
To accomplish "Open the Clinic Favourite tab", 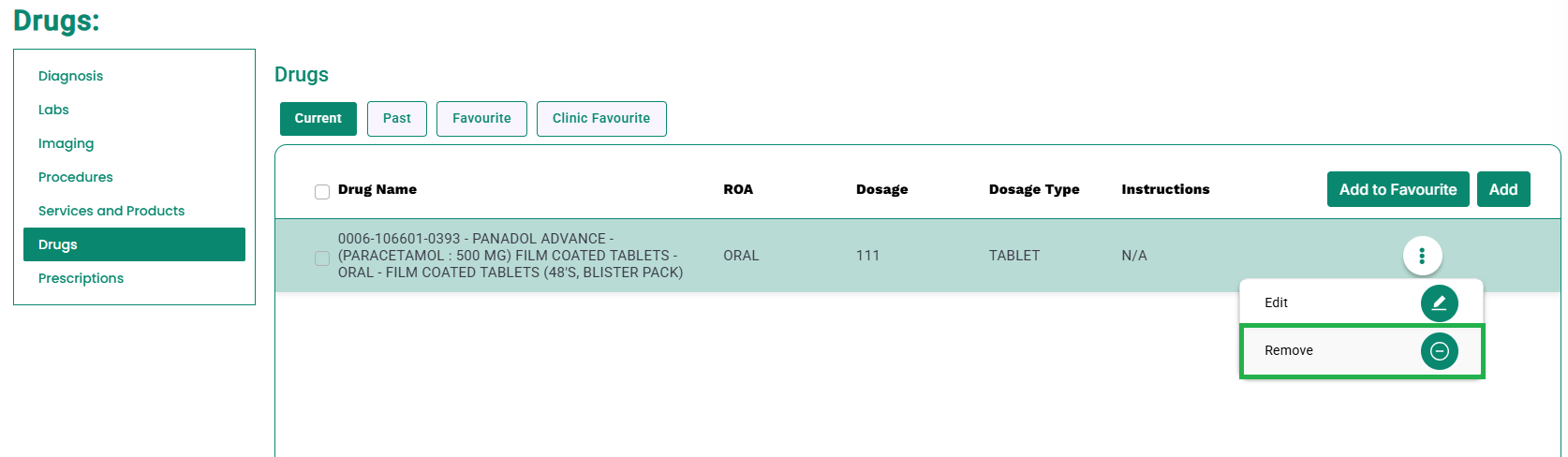I will 601,119.
